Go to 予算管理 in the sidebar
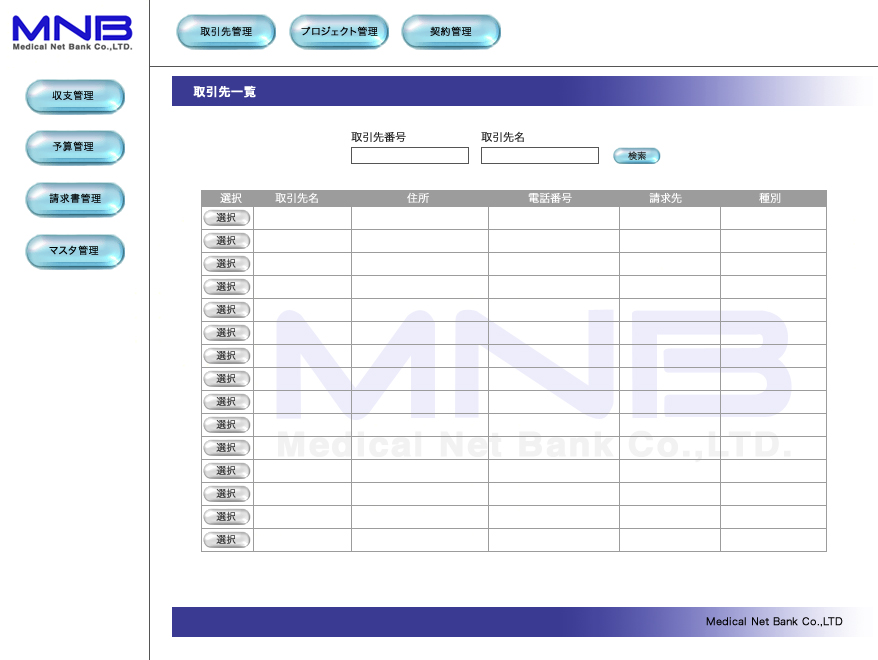The image size is (878, 660). (74, 147)
